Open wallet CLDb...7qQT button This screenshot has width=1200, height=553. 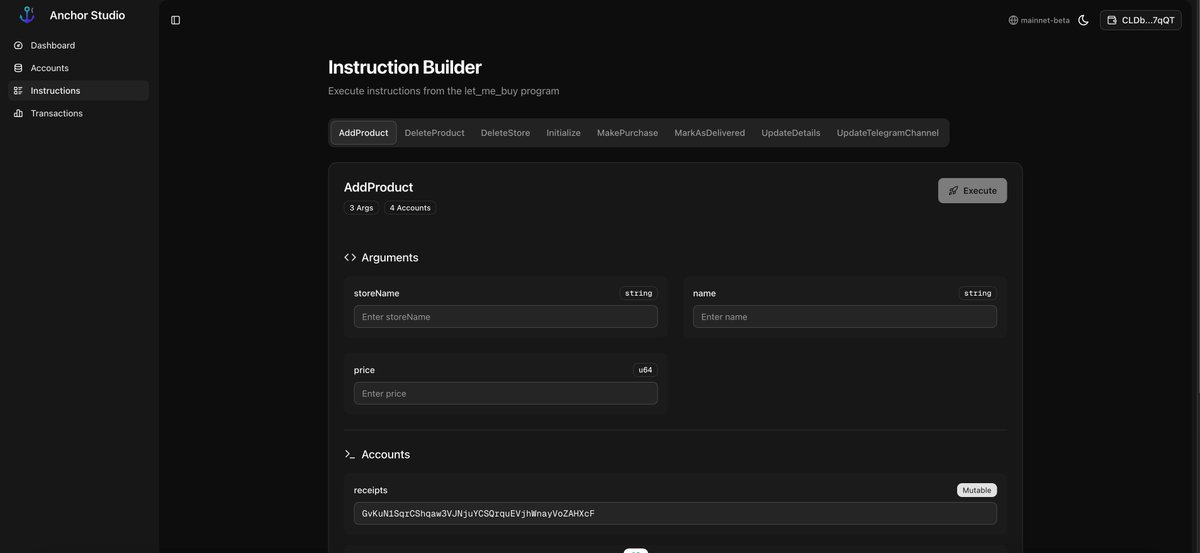click(1141, 20)
